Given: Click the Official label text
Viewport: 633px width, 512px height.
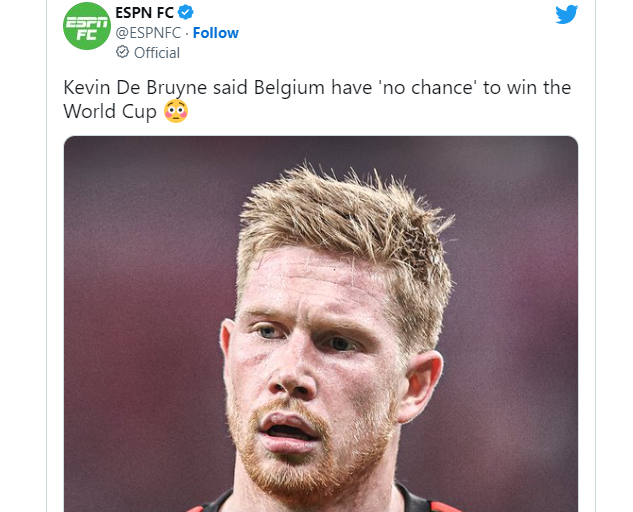Looking at the screenshot, I should coord(157,52).
